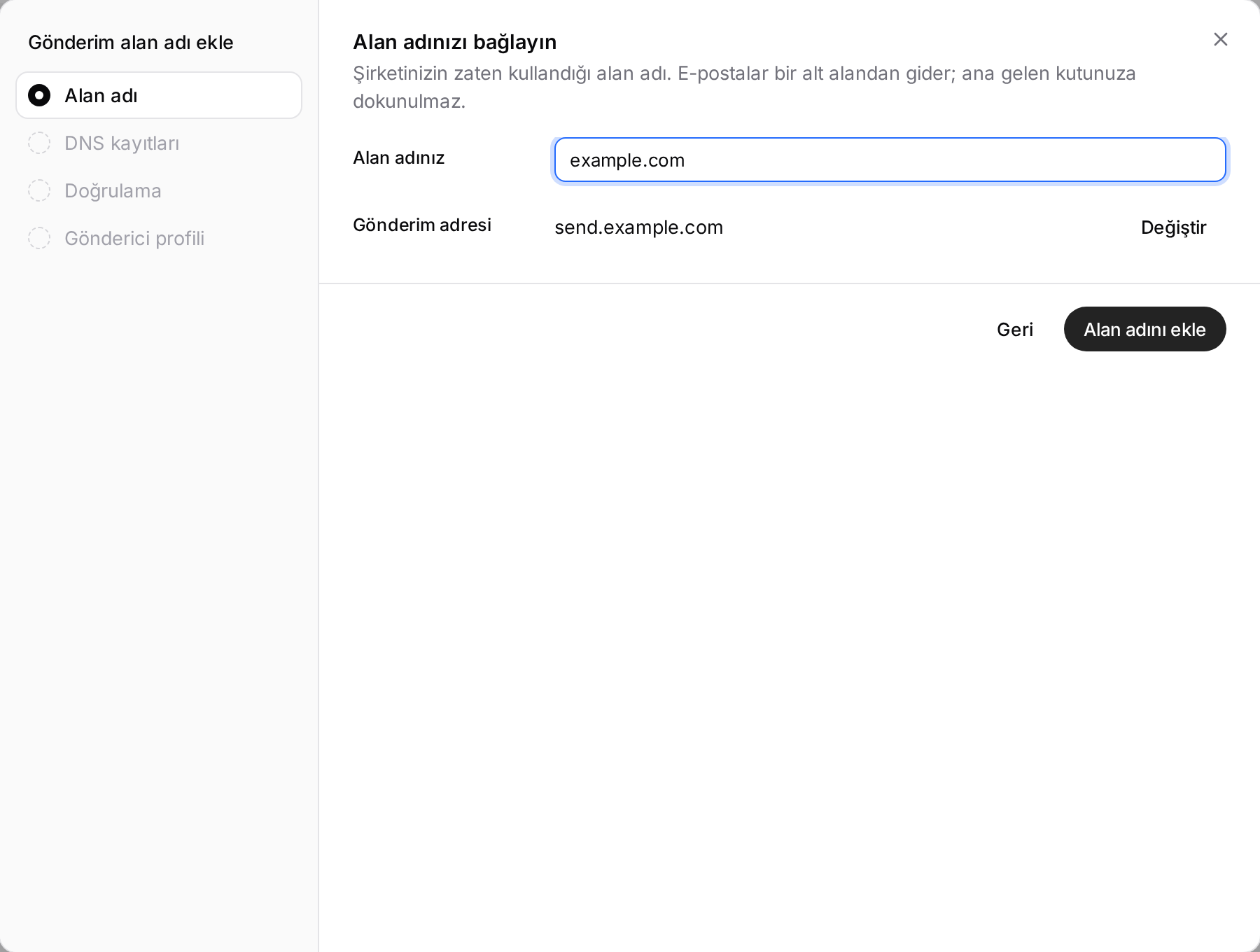
Task: Click 'Değiştir' to change sending address
Action: coord(1173,227)
